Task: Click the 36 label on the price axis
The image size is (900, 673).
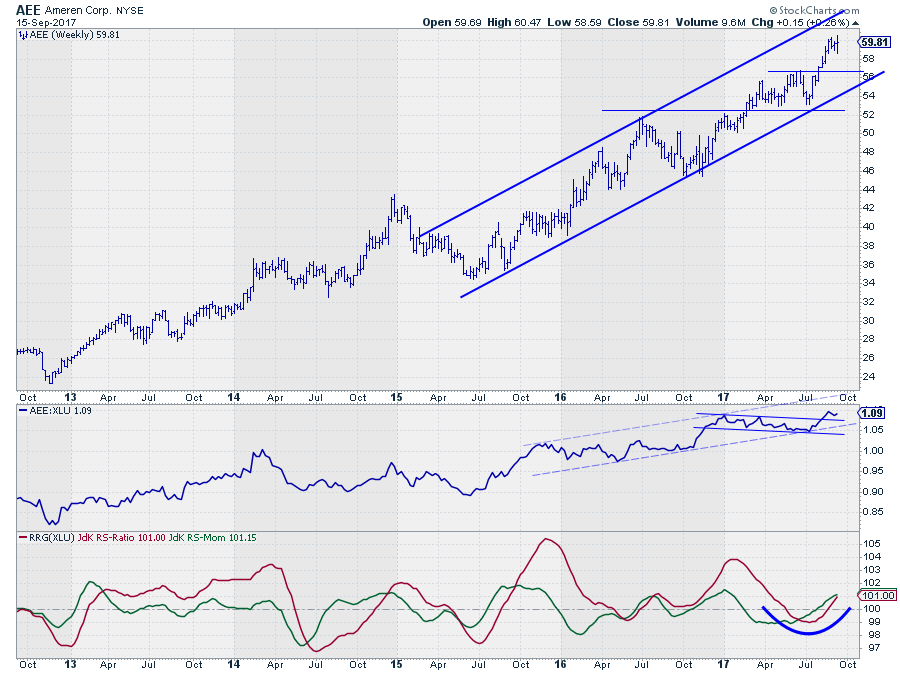Action: (x=868, y=264)
